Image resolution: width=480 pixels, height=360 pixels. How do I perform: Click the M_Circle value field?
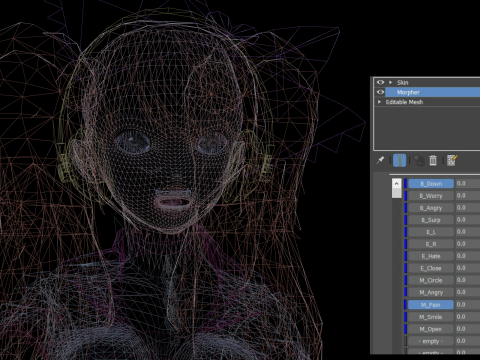468,280
